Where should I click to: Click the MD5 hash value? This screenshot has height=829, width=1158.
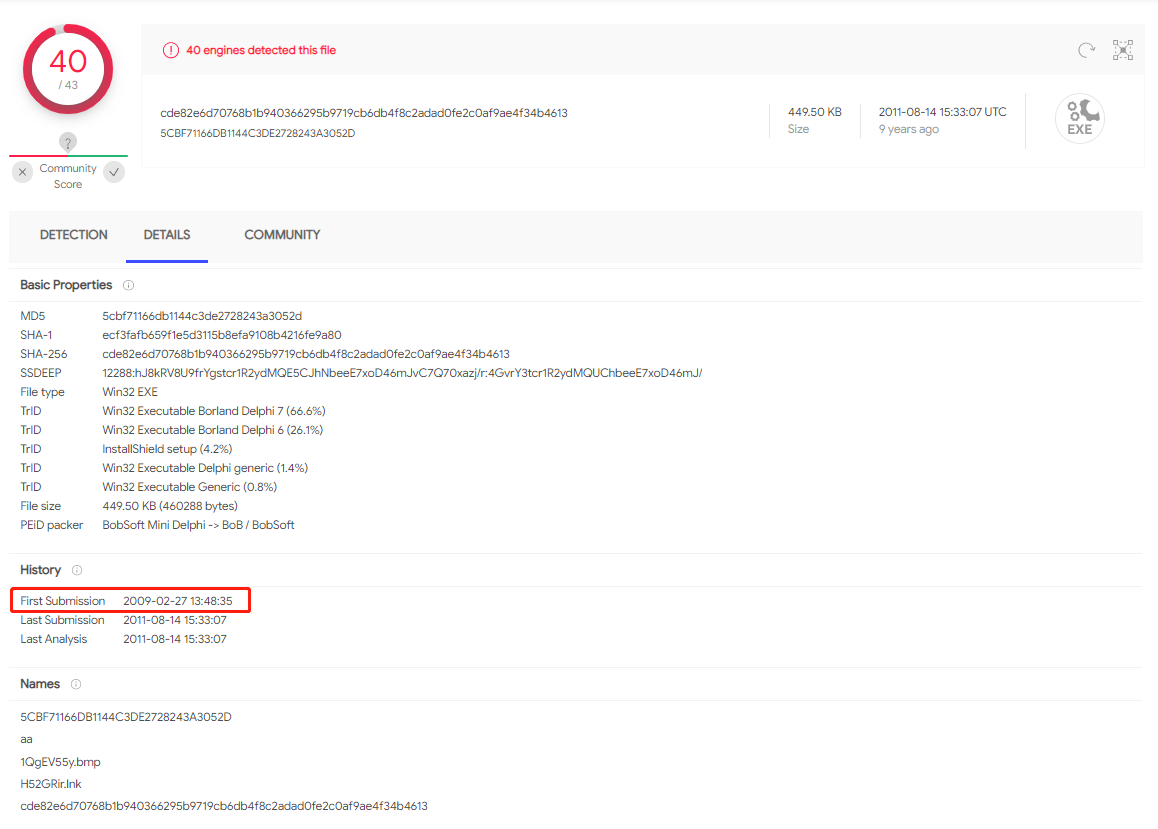coord(202,316)
